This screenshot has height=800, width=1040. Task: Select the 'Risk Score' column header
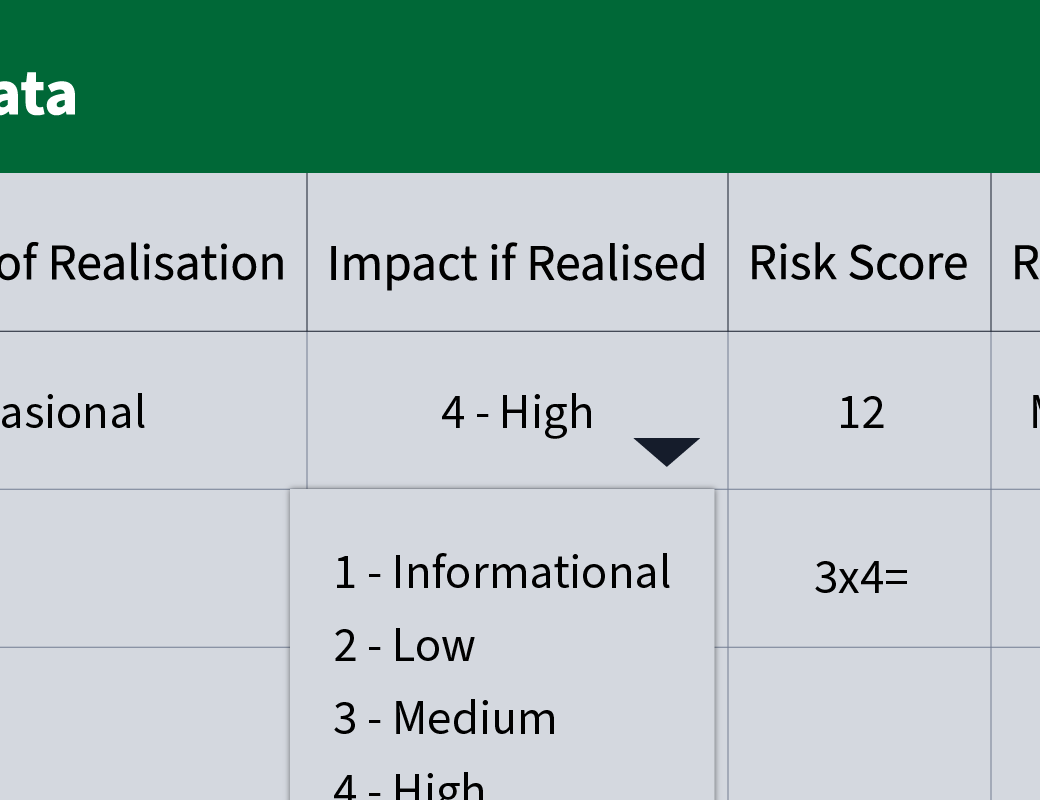tap(859, 263)
